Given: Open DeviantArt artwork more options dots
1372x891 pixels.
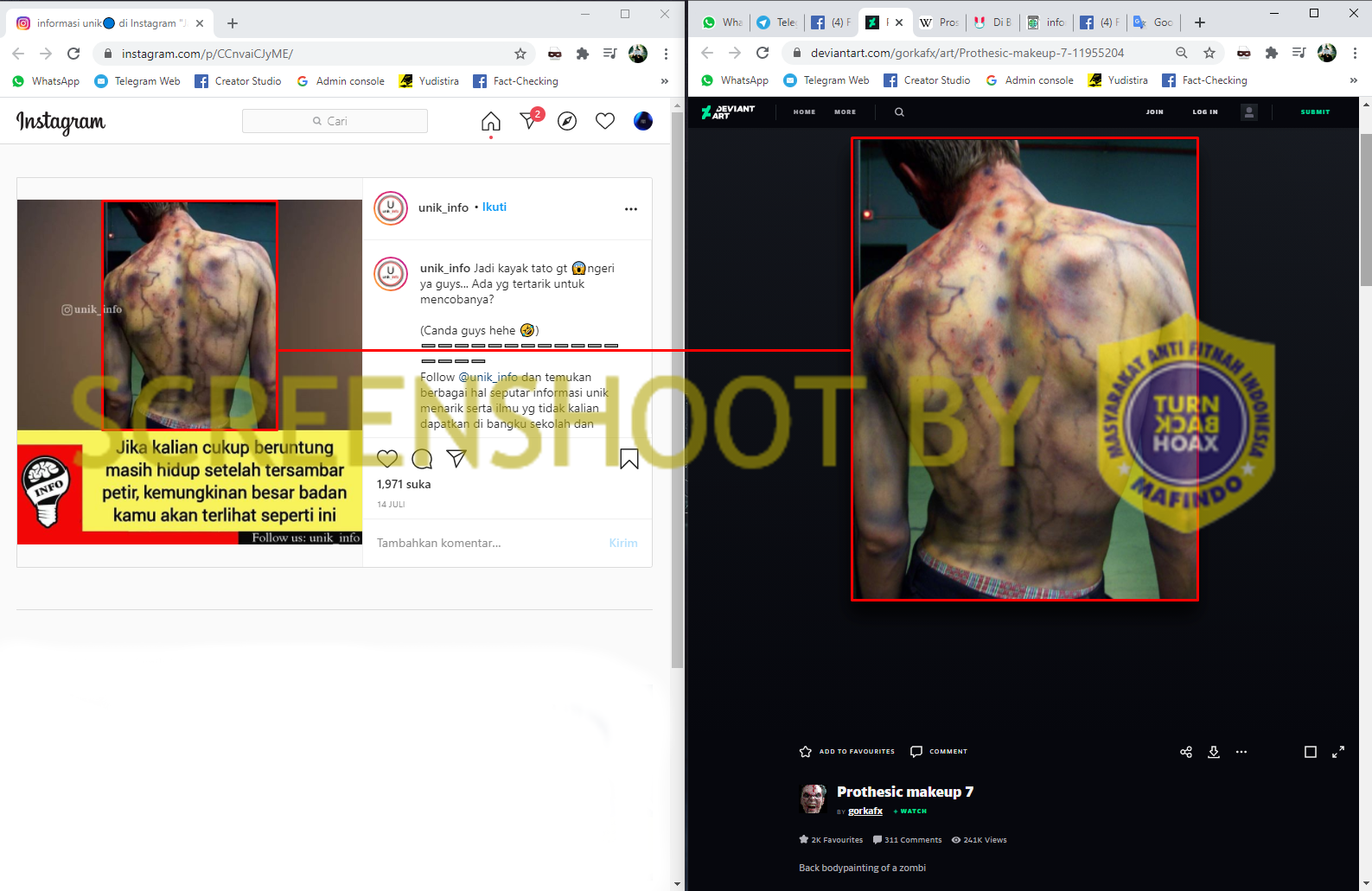Looking at the screenshot, I should coord(1241,752).
